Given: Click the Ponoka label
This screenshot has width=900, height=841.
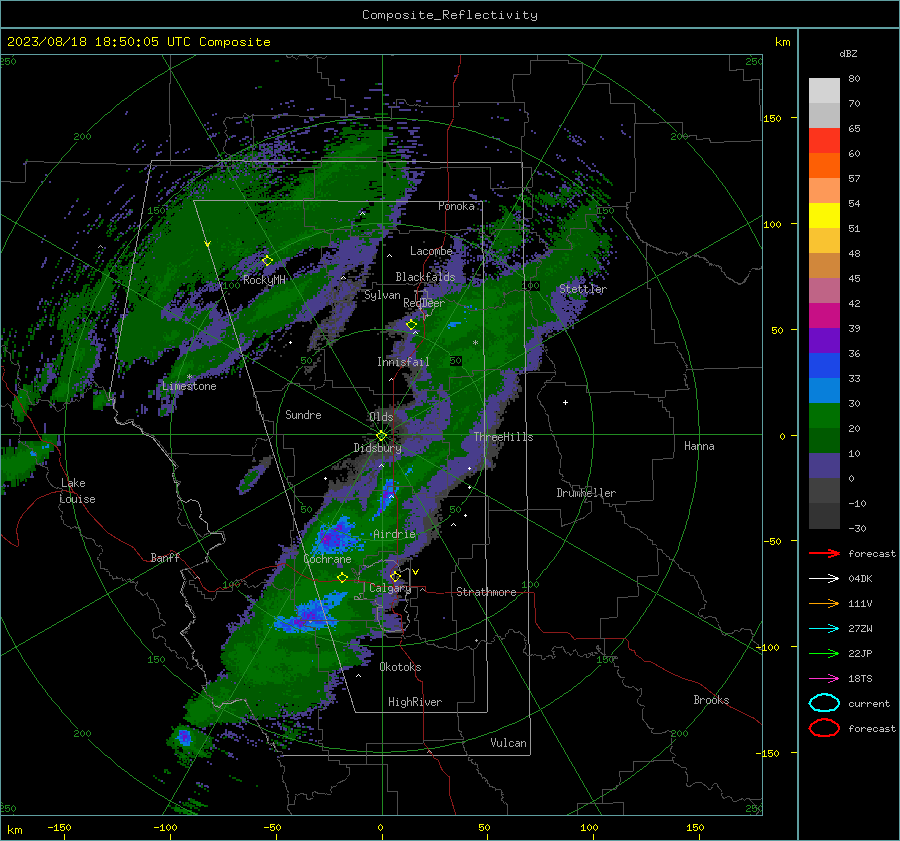Looking at the screenshot, I should coord(456,206).
